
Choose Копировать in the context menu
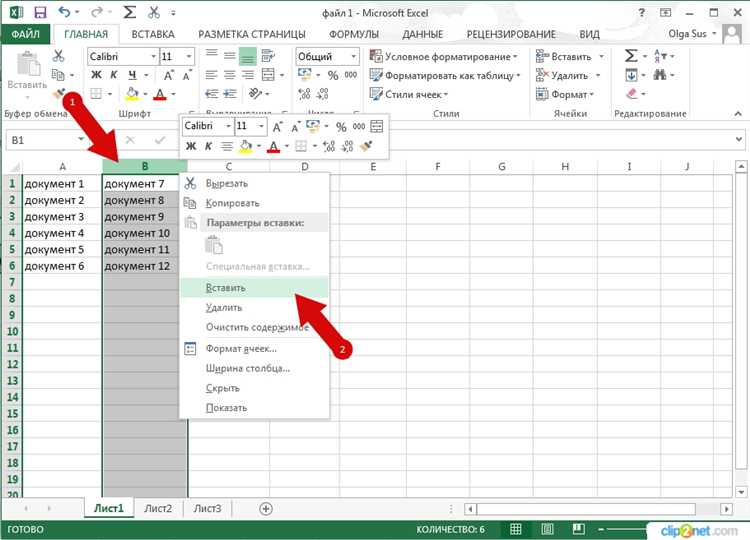(x=254, y=203)
